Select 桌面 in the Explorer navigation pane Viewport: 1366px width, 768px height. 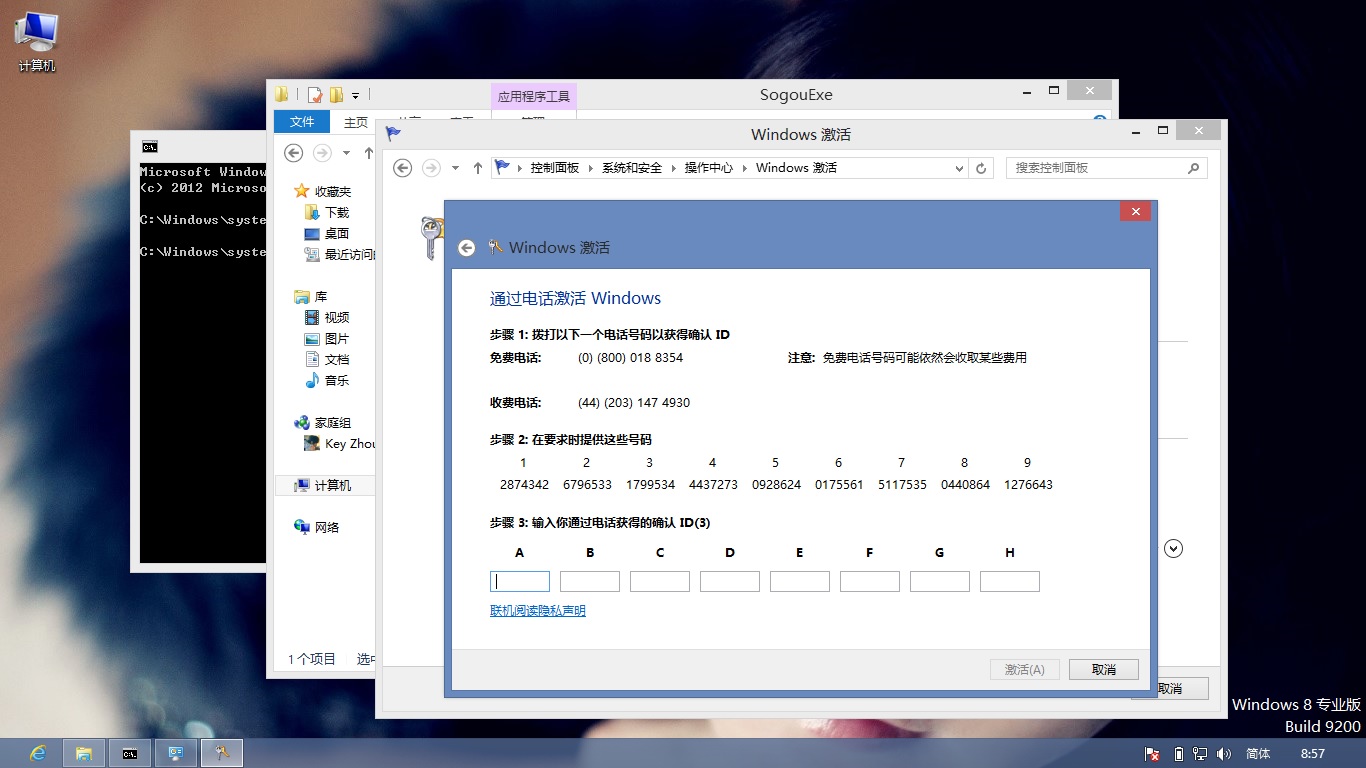[328, 234]
